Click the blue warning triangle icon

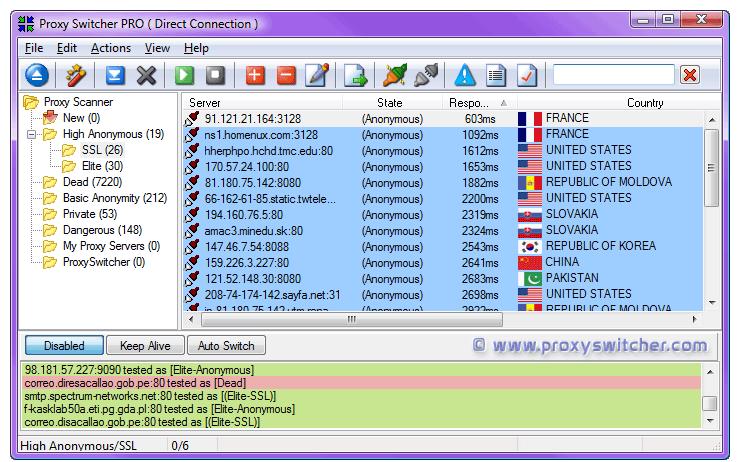coord(465,75)
